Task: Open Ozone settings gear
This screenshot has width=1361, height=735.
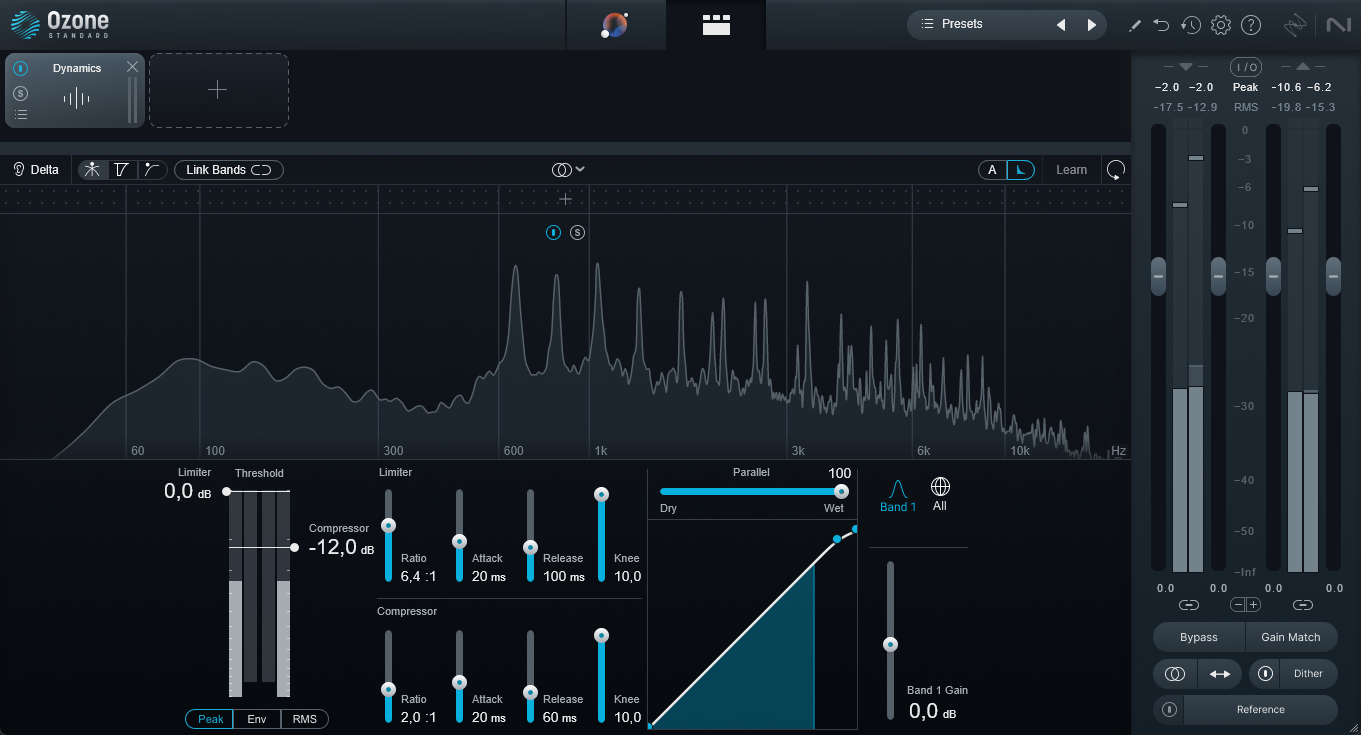Action: coord(1220,25)
